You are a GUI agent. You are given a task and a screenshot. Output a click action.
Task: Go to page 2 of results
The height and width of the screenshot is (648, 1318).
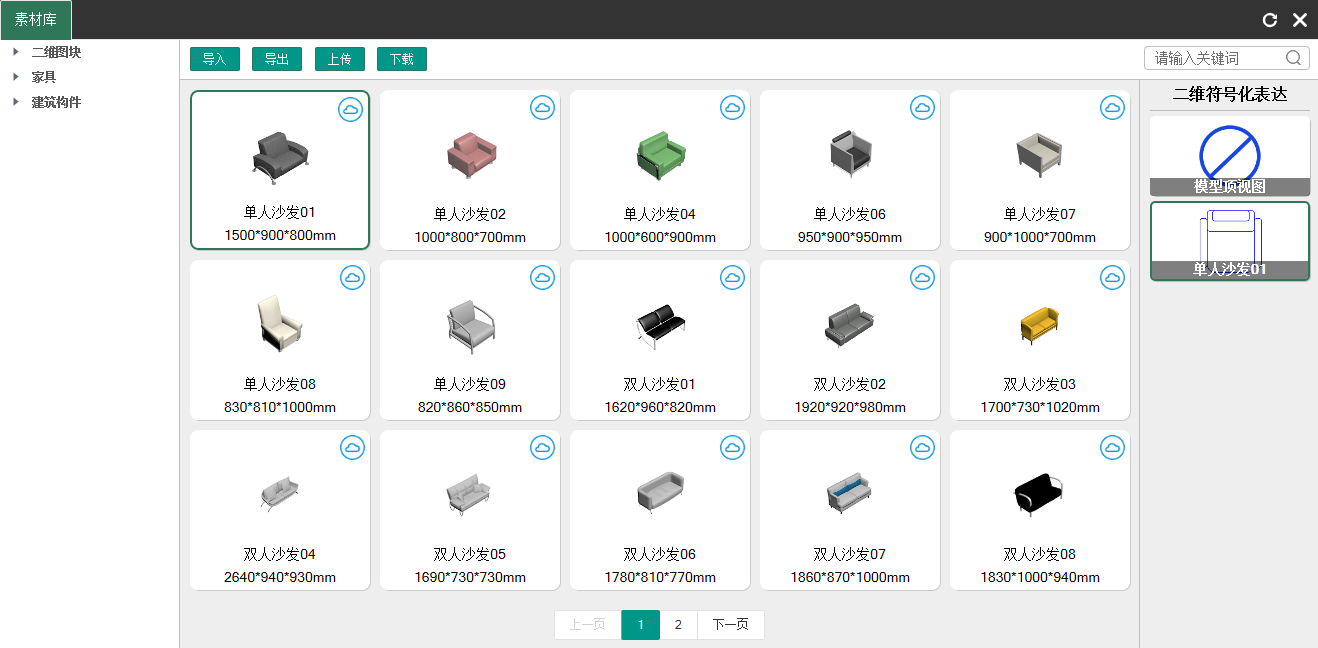click(x=678, y=625)
